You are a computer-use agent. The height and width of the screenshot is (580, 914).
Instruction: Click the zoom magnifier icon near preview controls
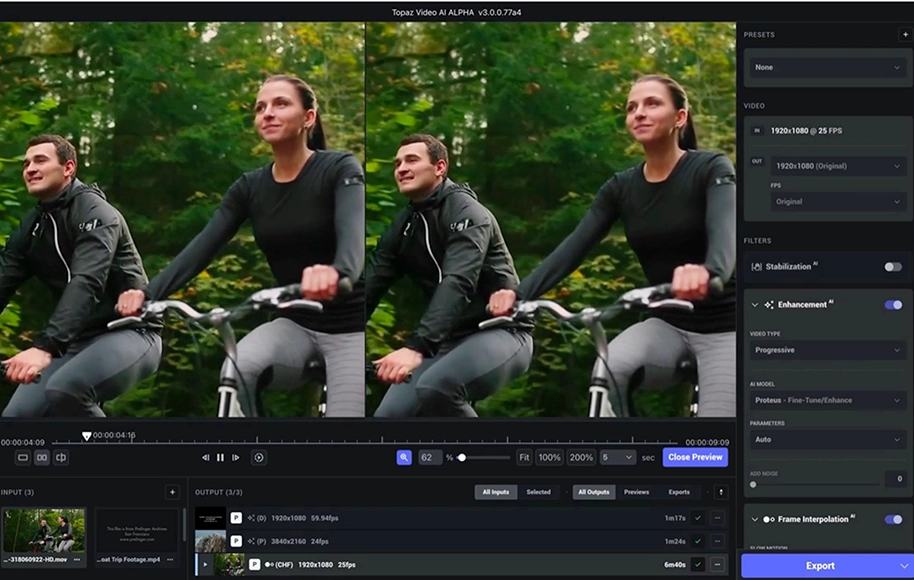coord(402,457)
